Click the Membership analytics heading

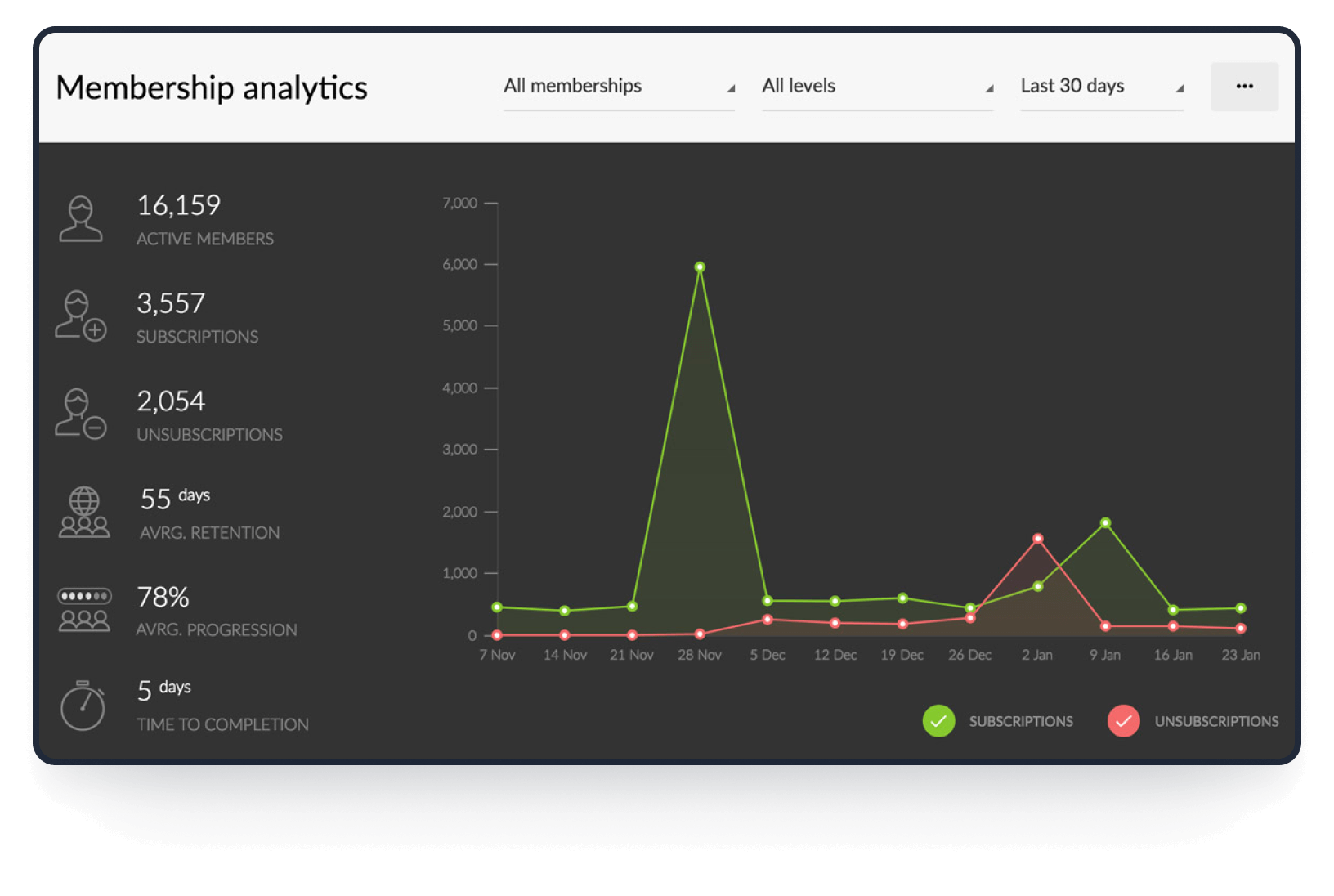click(212, 88)
